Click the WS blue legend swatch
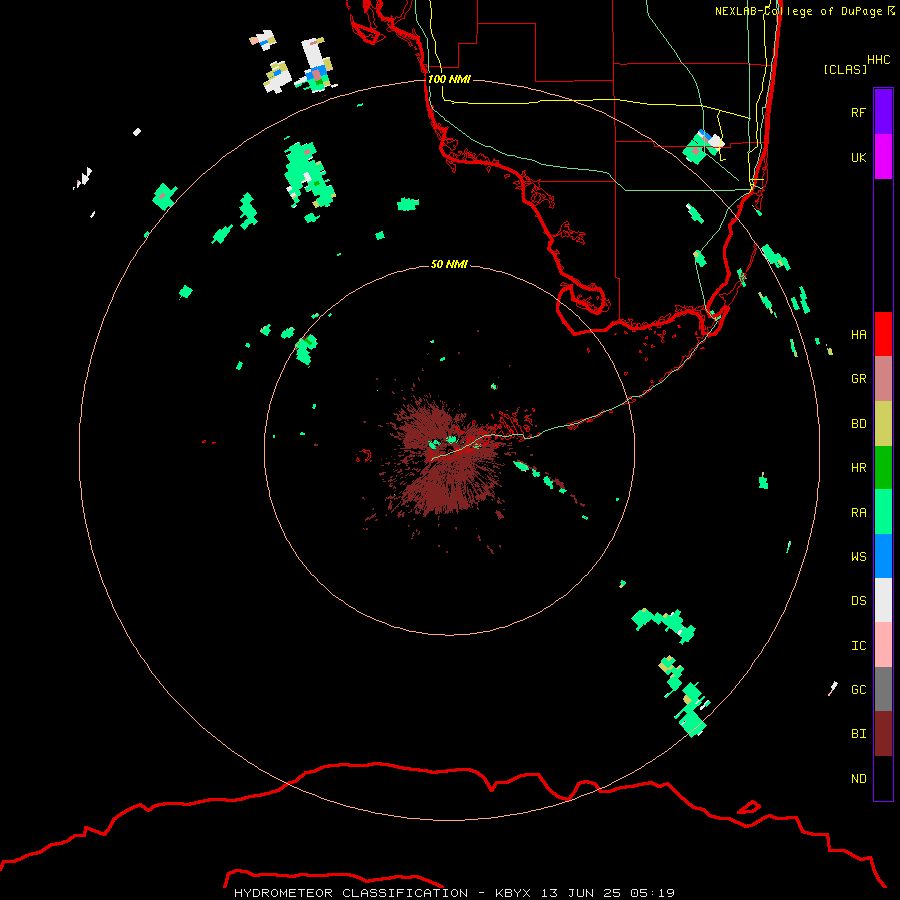 883,556
